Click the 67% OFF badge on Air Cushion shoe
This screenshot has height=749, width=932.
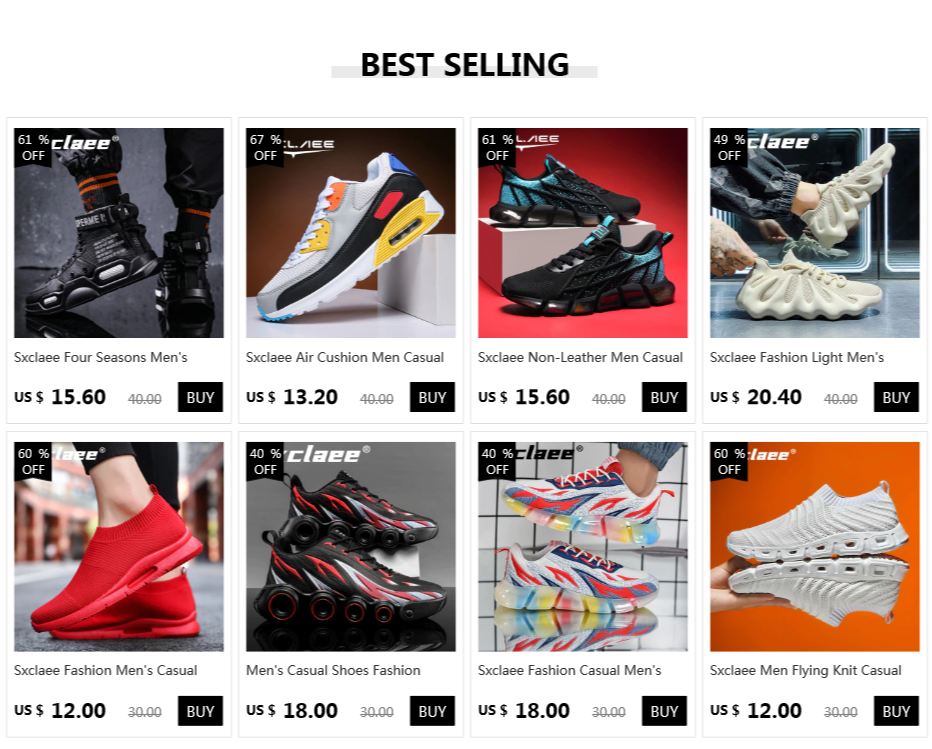click(265, 147)
